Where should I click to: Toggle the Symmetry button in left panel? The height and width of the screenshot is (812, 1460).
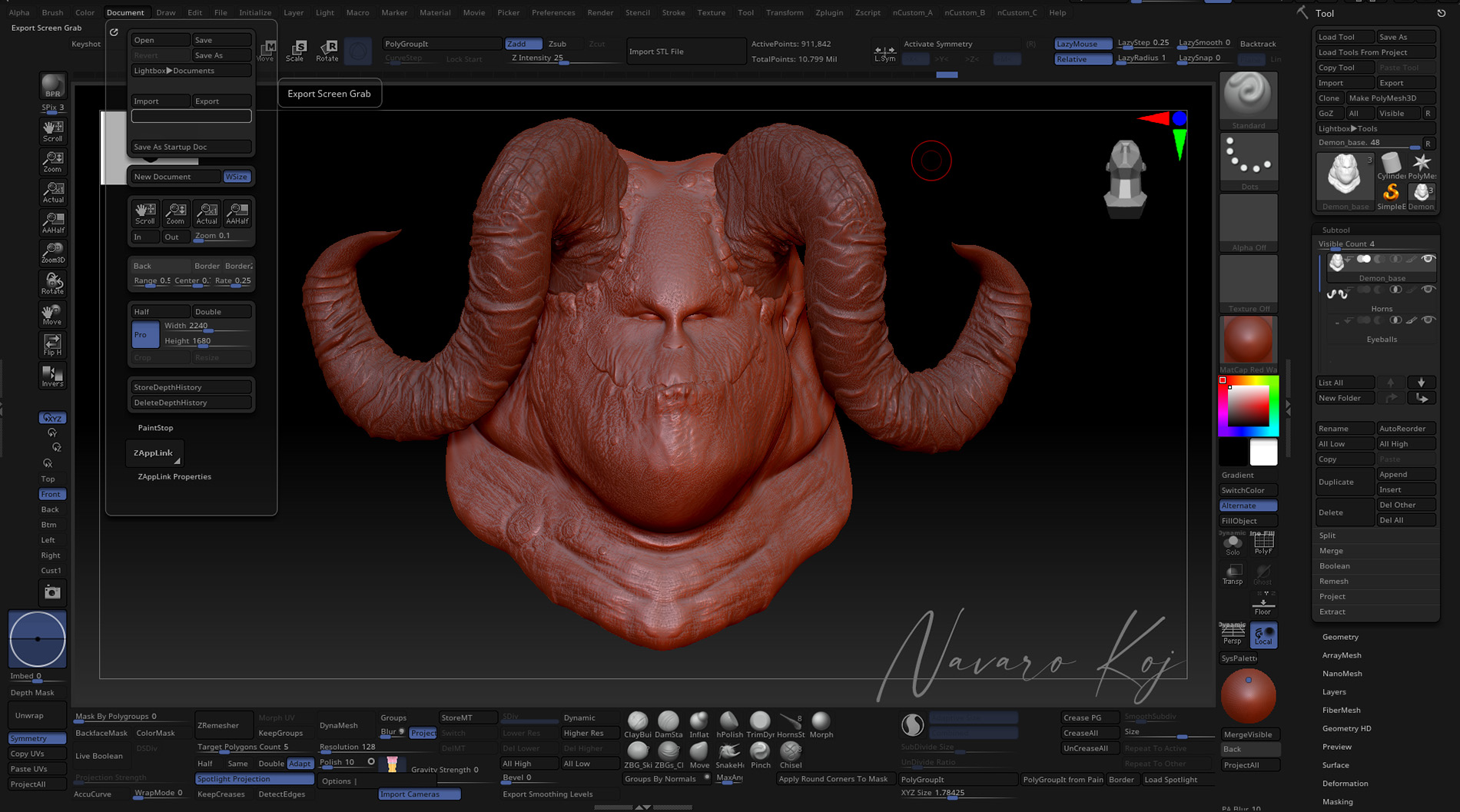coord(37,738)
